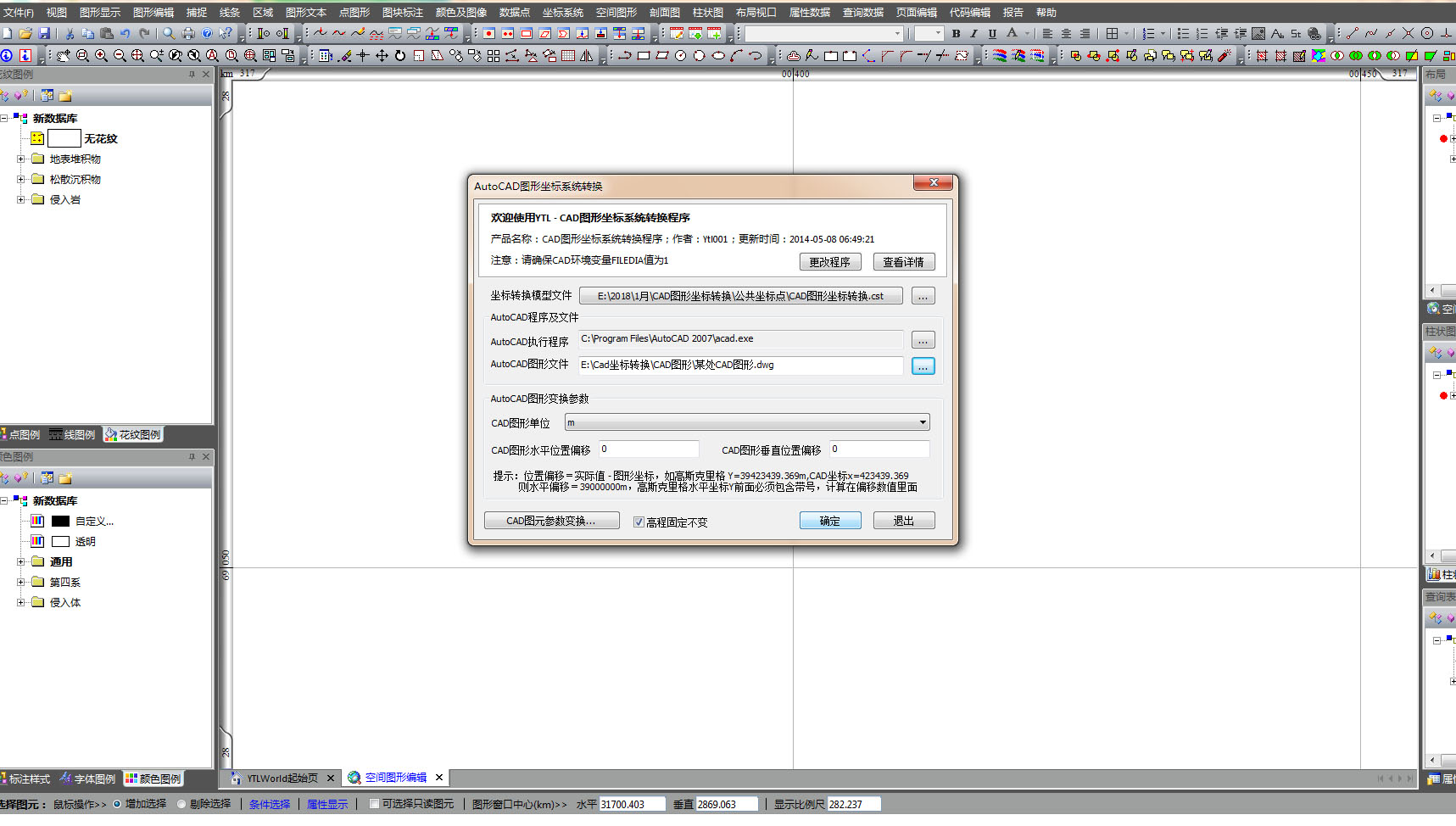
Task: Click the 透明 color swatch
Action: click(60, 541)
